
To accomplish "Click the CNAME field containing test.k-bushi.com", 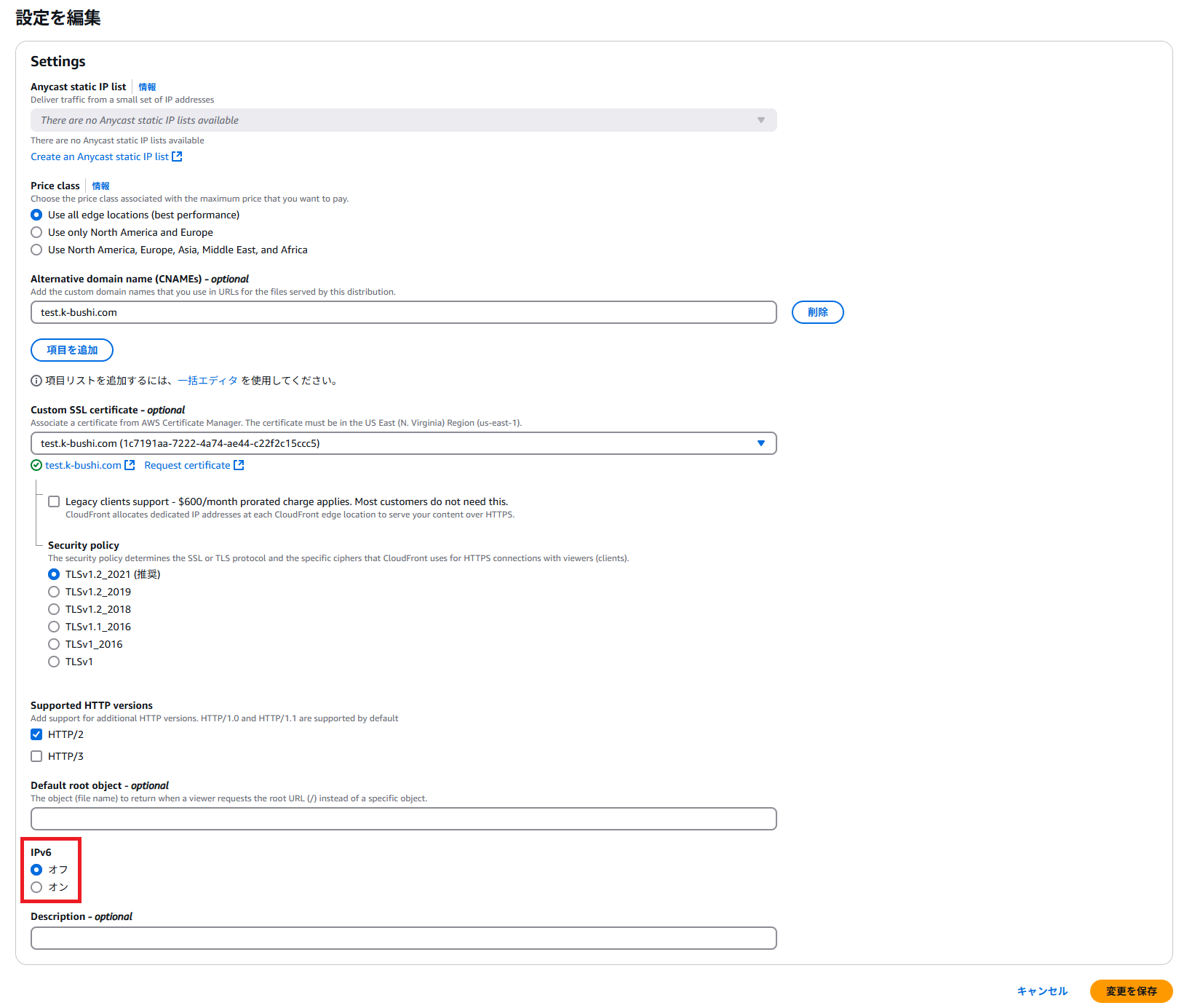I will coord(404,312).
